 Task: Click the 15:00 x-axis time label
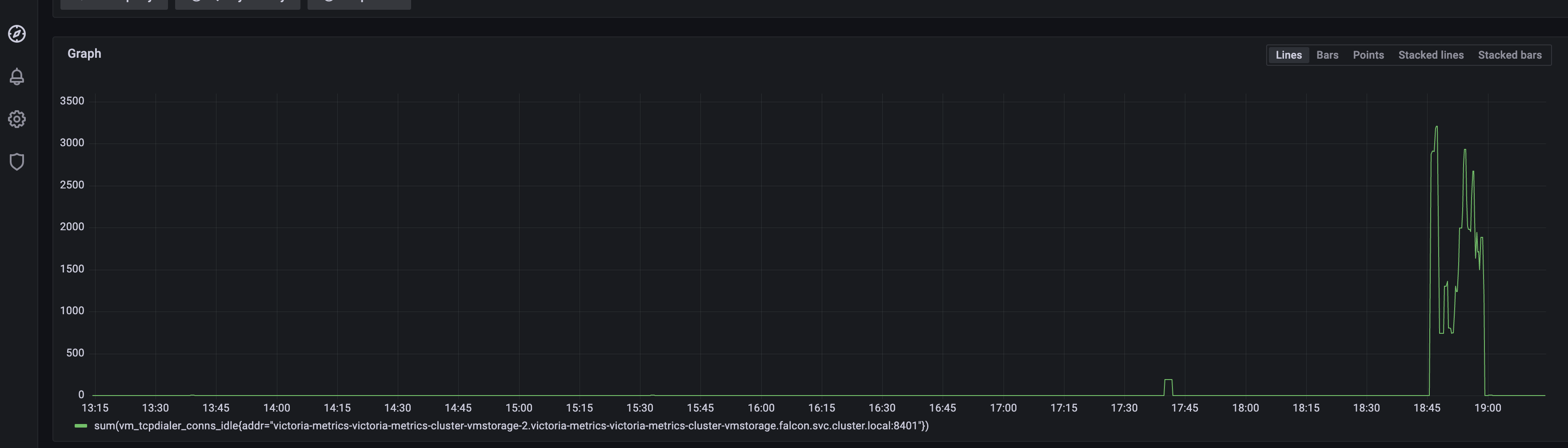point(519,408)
